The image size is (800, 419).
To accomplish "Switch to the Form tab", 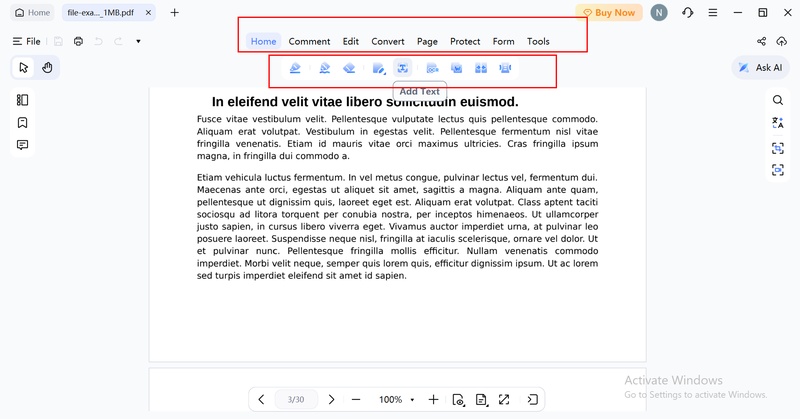I will (504, 41).
